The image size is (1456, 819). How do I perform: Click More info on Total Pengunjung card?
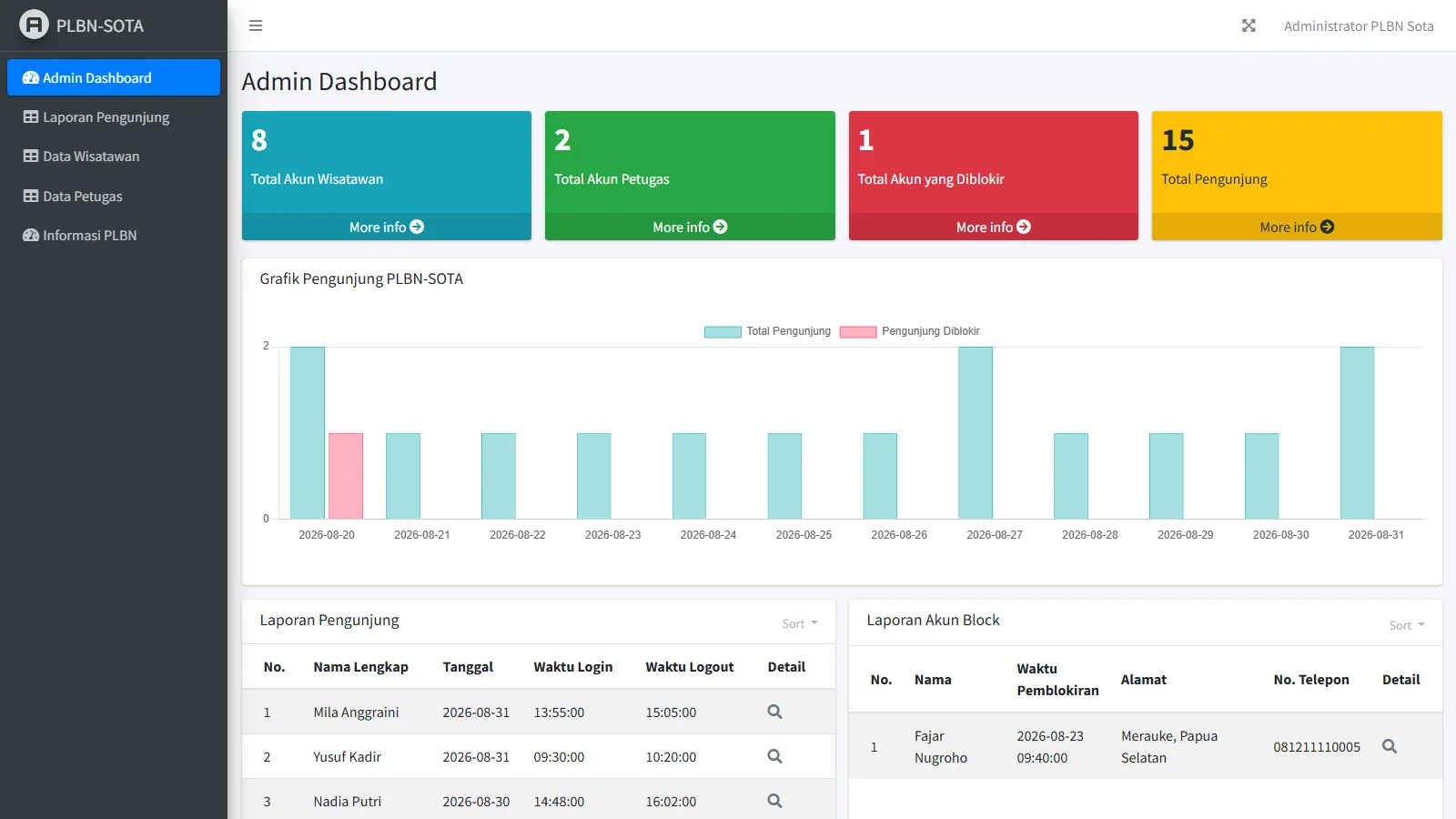pyautogui.click(x=1297, y=227)
